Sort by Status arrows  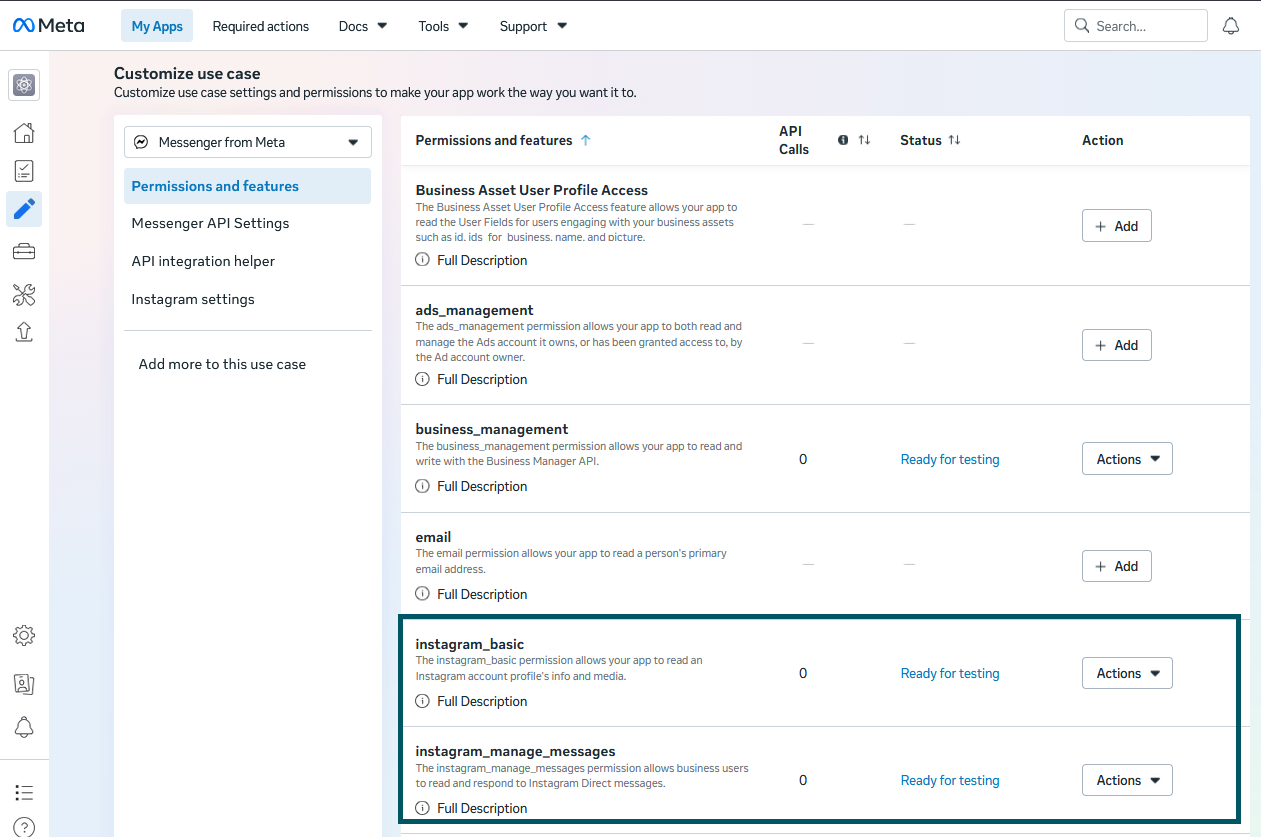click(954, 140)
